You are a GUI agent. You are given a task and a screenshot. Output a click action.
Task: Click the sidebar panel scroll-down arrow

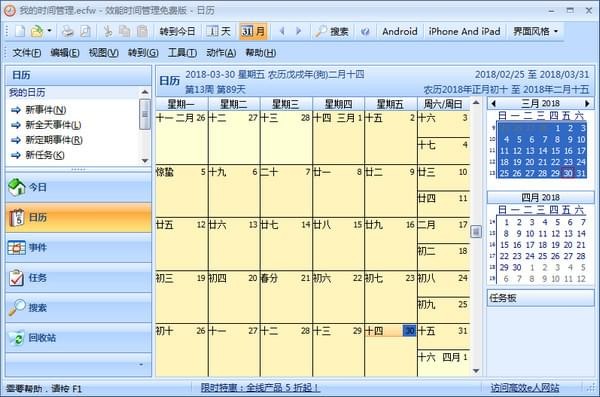(145, 160)
